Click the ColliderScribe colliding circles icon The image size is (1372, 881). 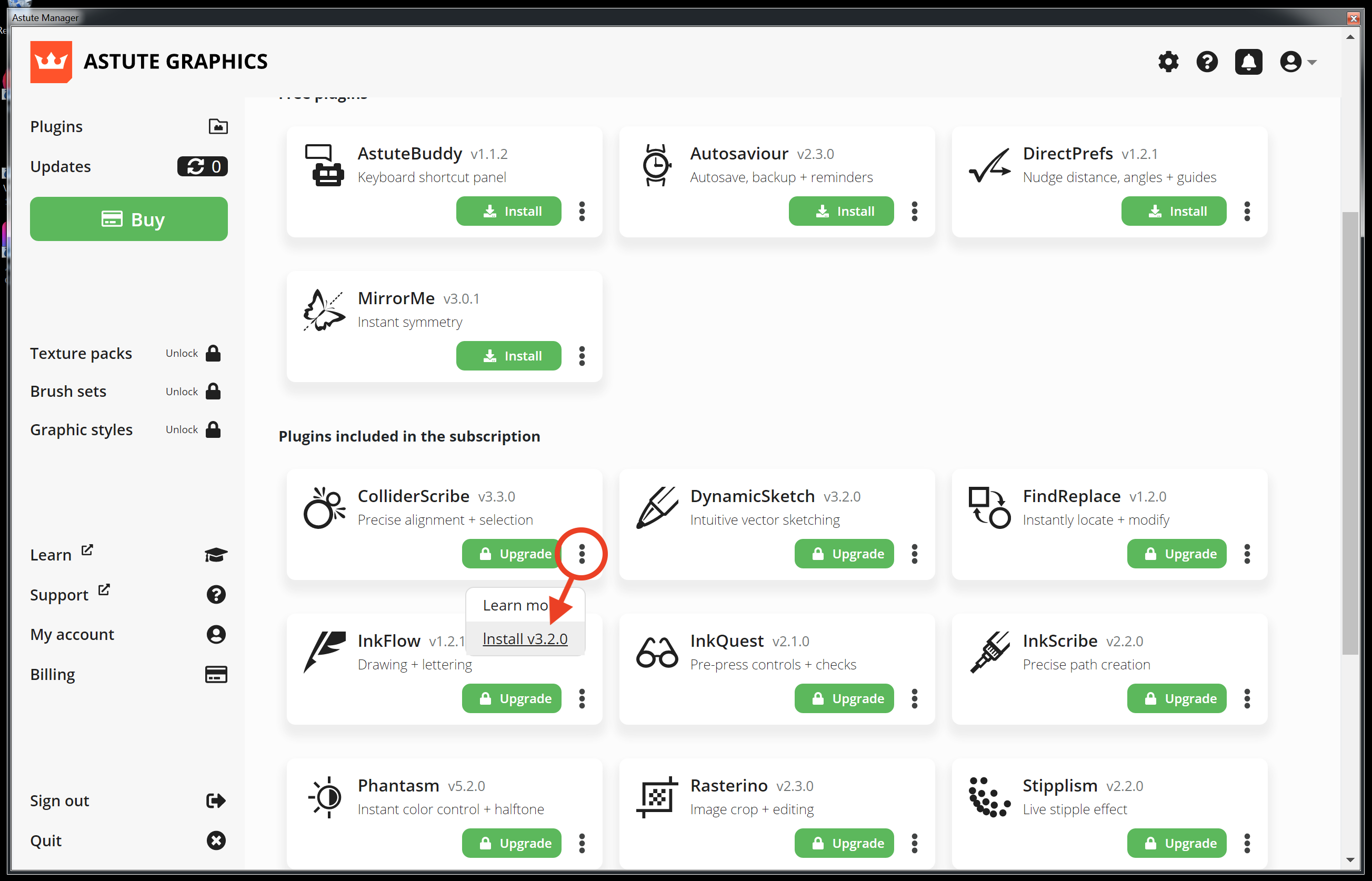pos(324,507)
